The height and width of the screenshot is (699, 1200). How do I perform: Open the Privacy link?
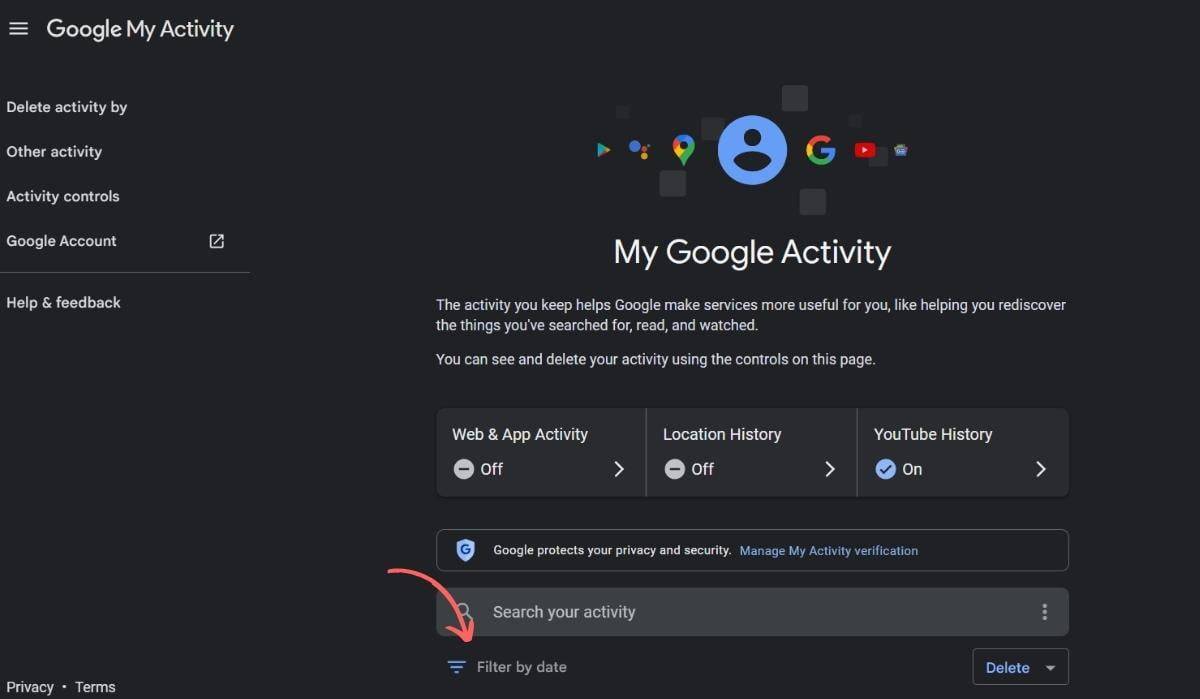tap(30, 687)
